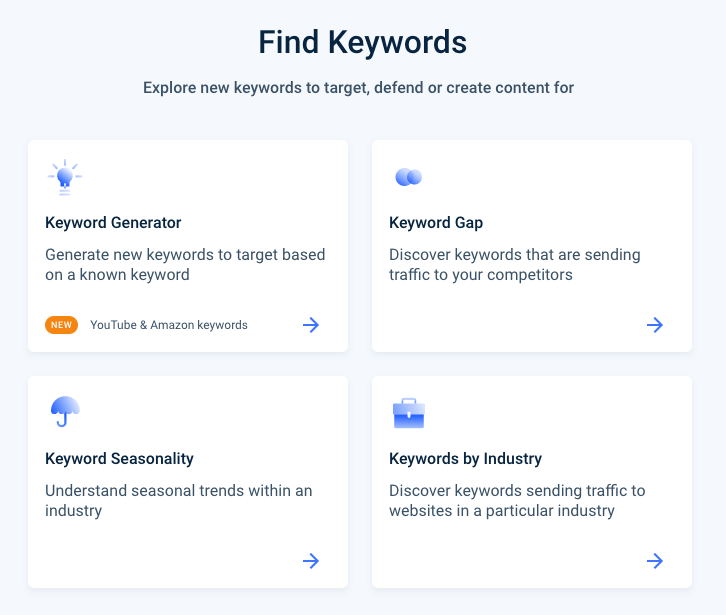Click the lightbulb icon on Keyword Generator
The height and width of the screenshot is (615, 726).
[65, 177]
